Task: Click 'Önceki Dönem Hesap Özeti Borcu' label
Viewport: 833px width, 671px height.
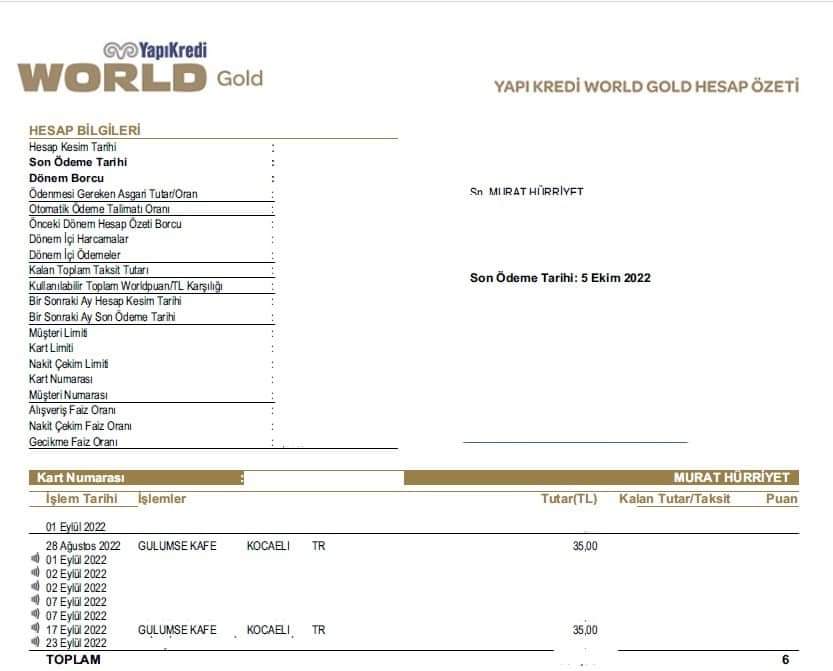Action: click(x=105, y=224)
